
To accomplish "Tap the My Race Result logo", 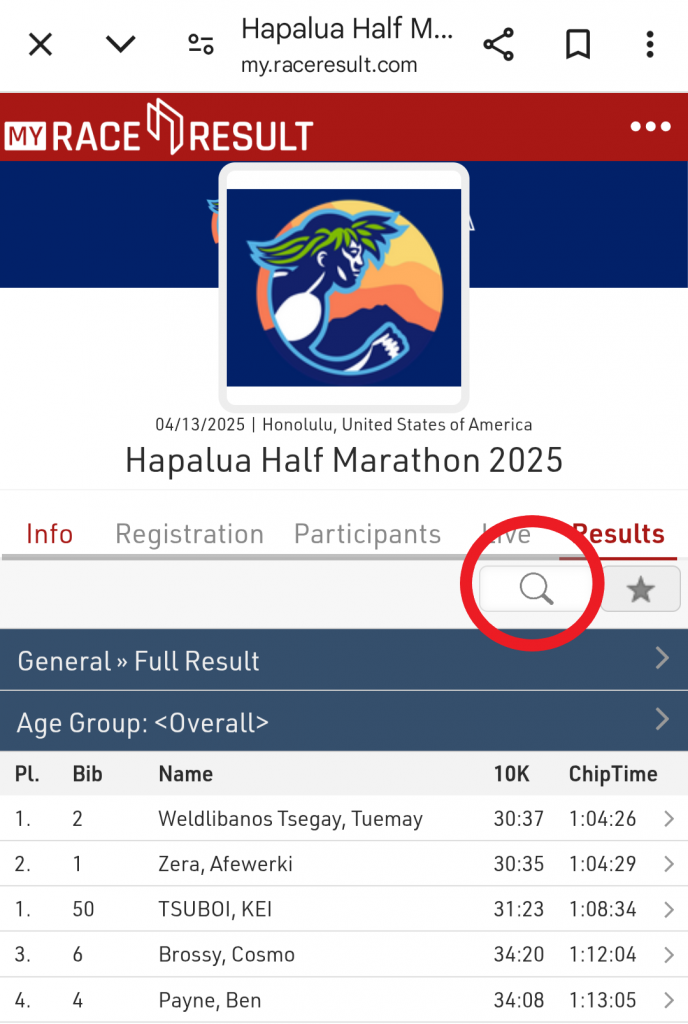I will [159, 128].
